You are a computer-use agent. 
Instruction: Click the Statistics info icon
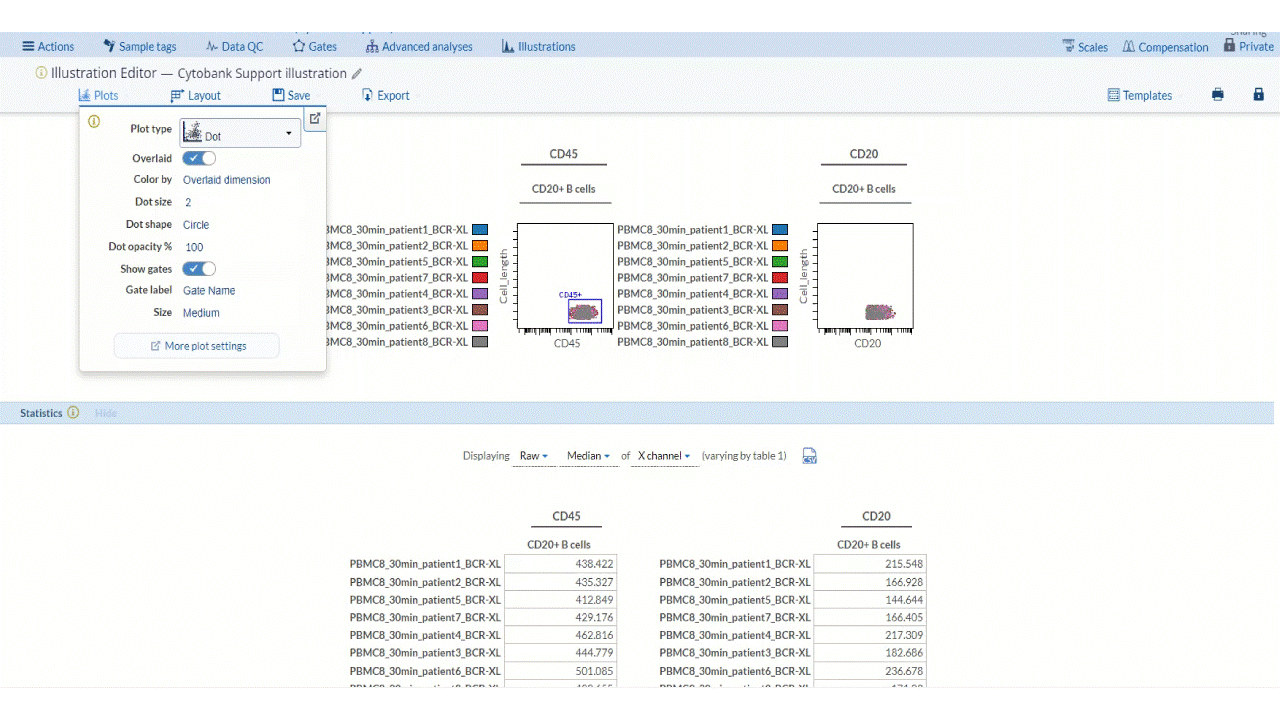click(73, 413)
